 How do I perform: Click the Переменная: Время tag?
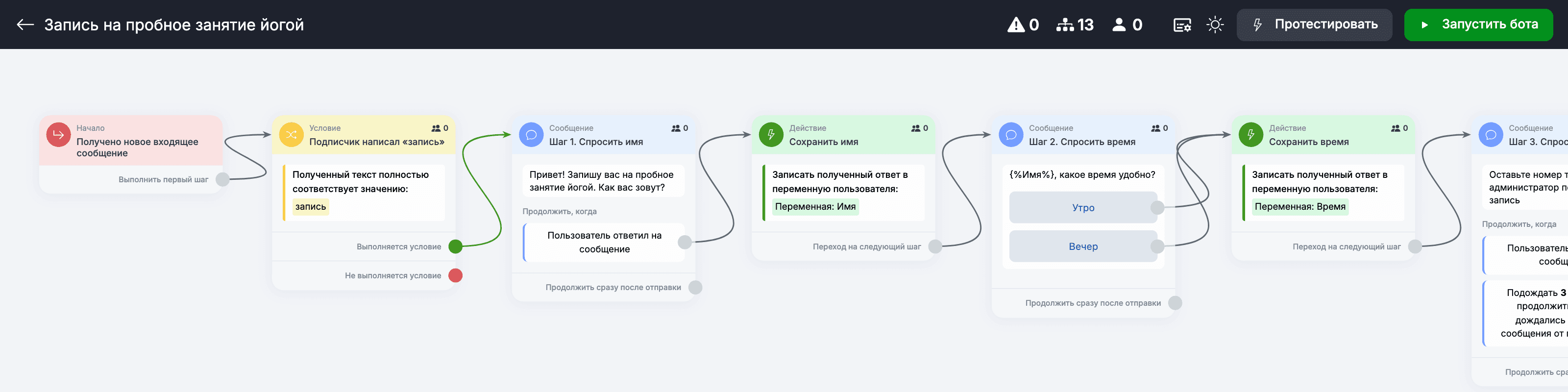(x=1299, y=207)
